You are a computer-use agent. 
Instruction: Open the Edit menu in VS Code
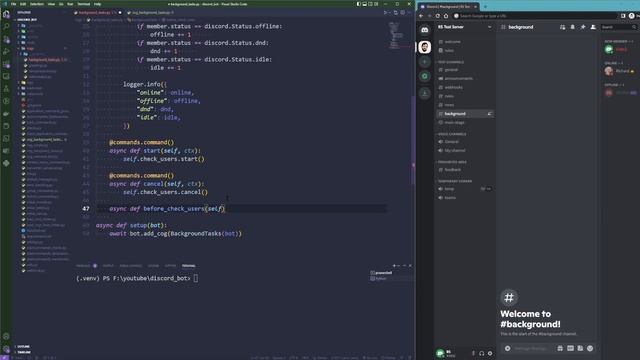(23, 4)
